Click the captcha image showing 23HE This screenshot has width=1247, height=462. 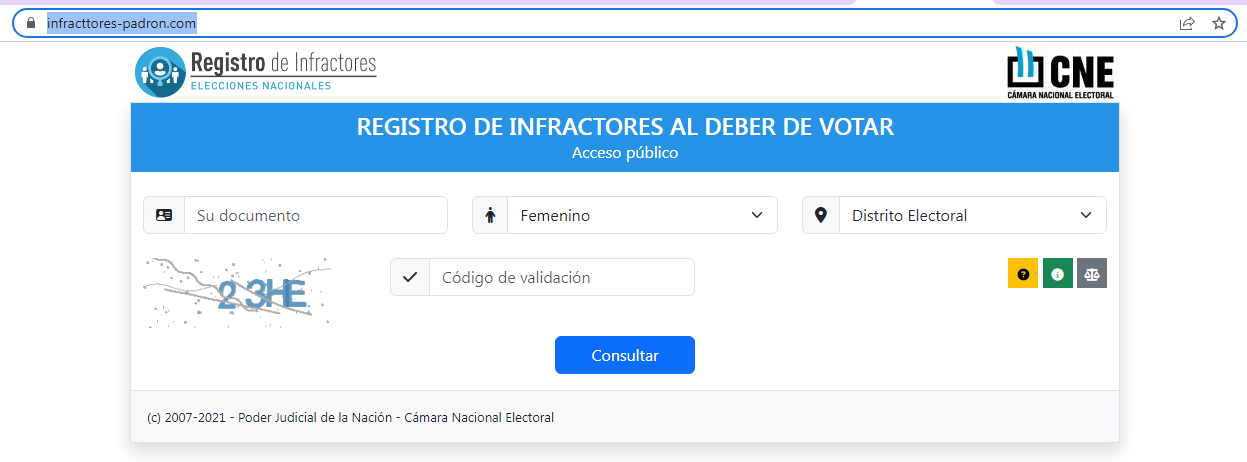[x=239, y=291]
